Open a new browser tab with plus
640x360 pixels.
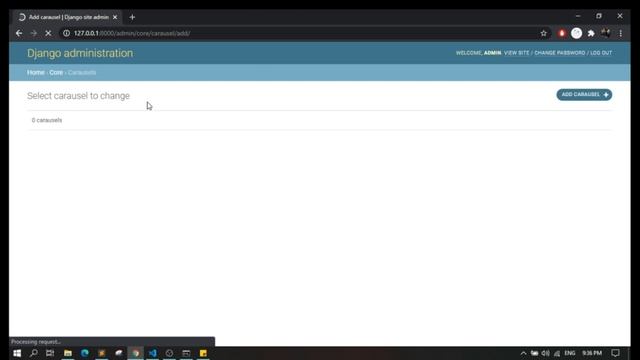(132, 17)
